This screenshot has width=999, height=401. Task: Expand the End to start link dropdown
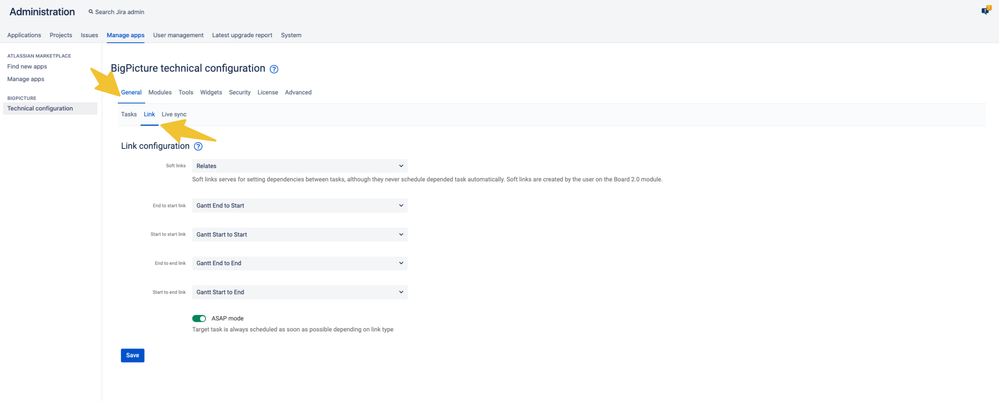pyautogui.click(x=299, y=206)
